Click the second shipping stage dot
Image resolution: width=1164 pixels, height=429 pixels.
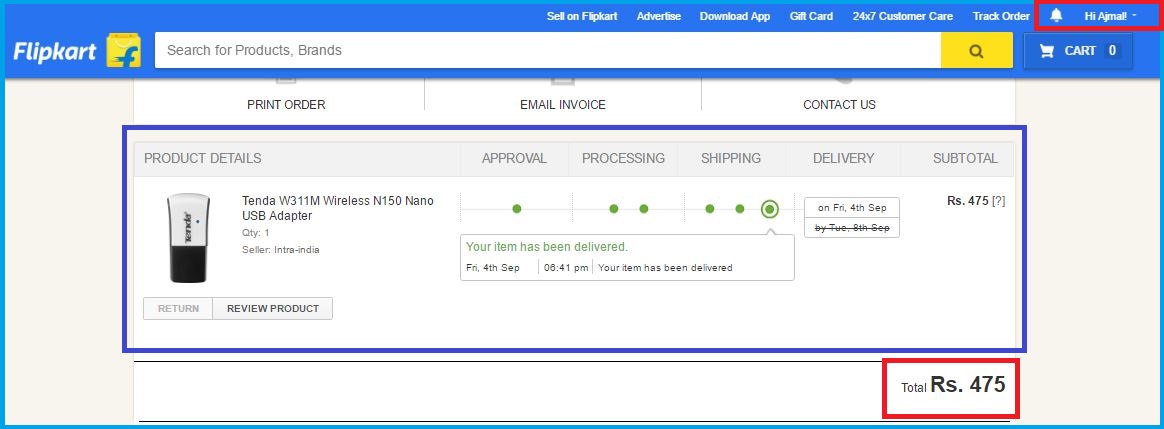[739, 209]
